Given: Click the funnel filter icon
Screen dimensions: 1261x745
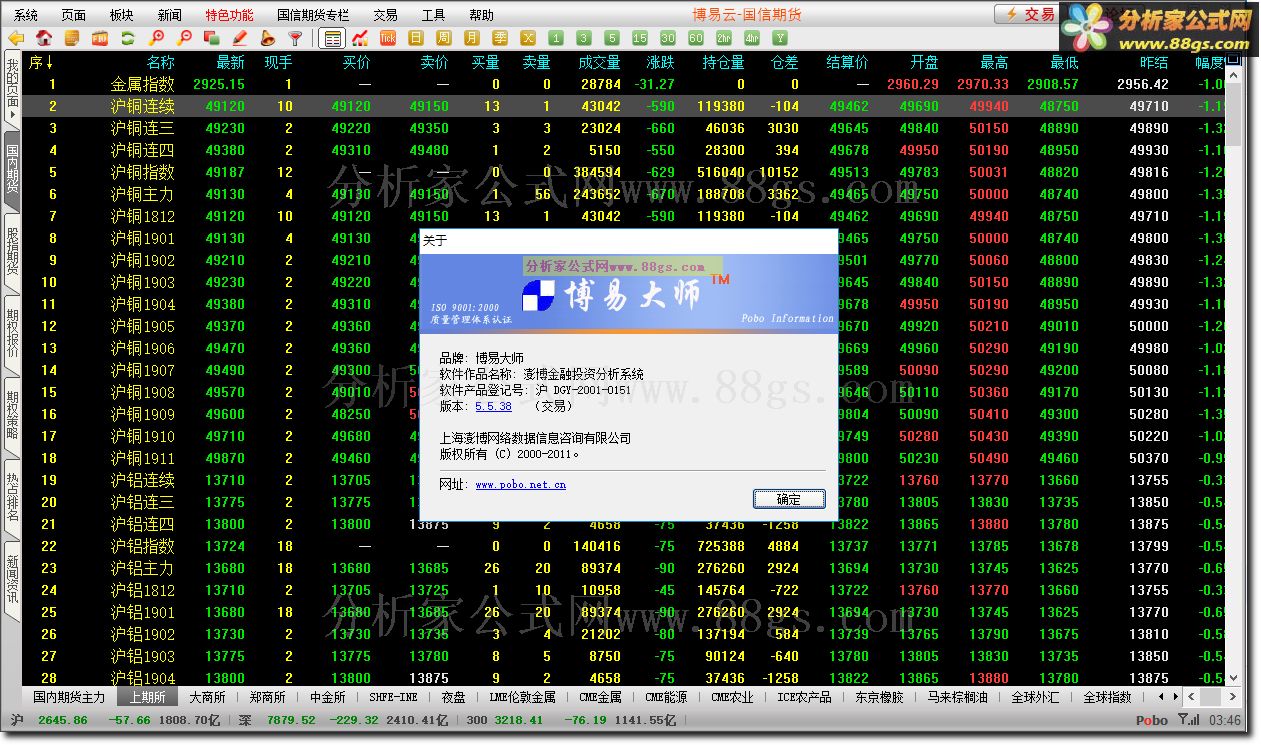Looking at the screenshot, I should click(x=295, y=39).
